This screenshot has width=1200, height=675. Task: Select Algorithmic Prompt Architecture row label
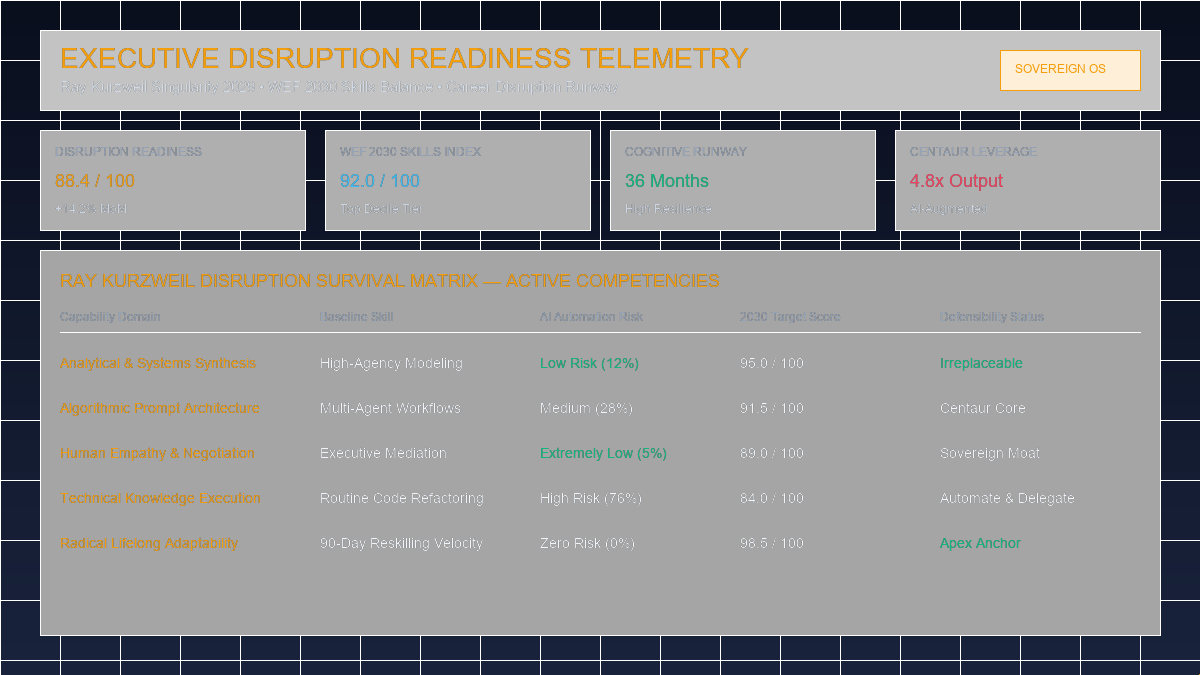(x=160, y=408)
